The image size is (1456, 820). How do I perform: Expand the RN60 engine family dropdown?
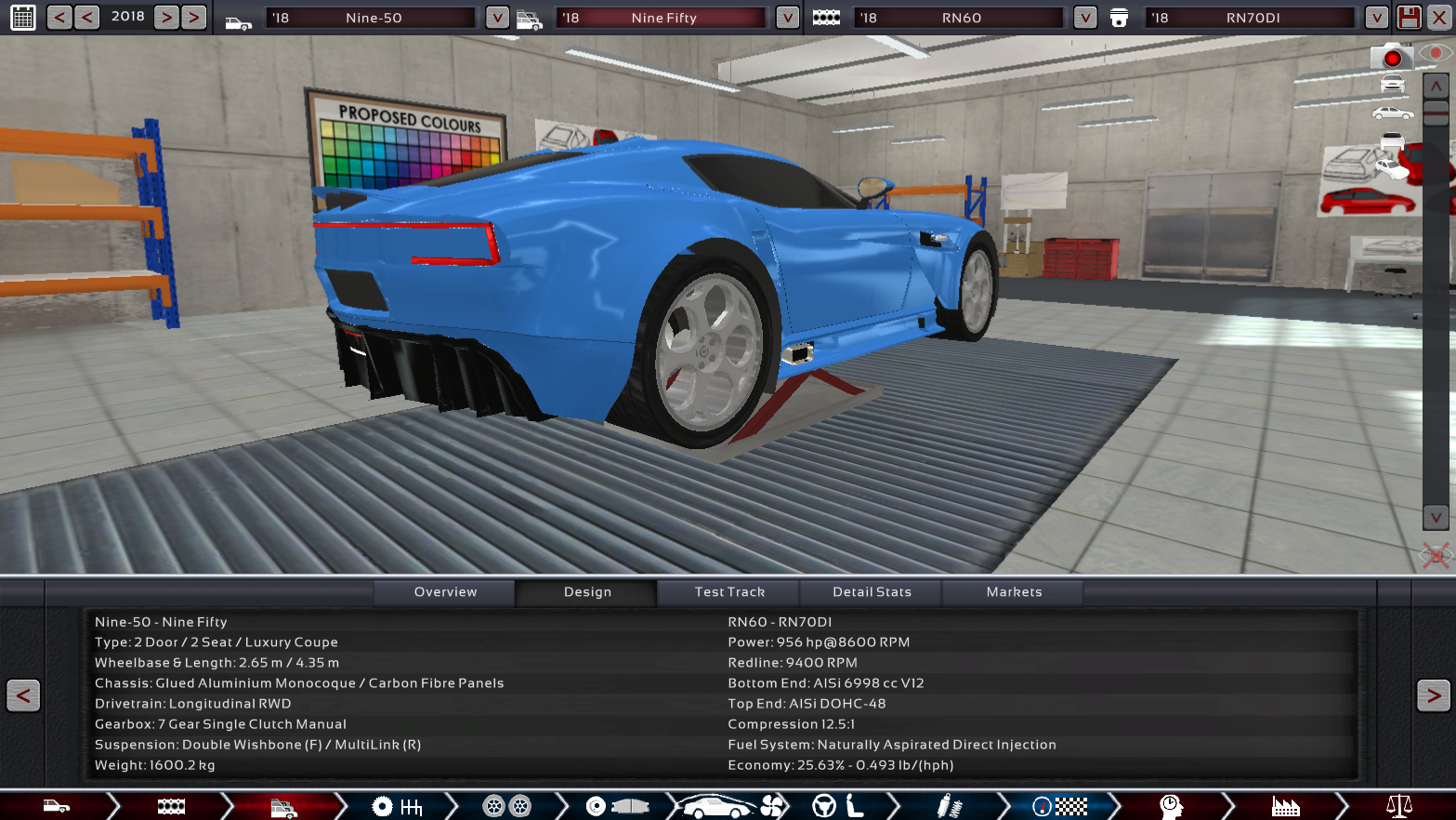pos(1084,18)
